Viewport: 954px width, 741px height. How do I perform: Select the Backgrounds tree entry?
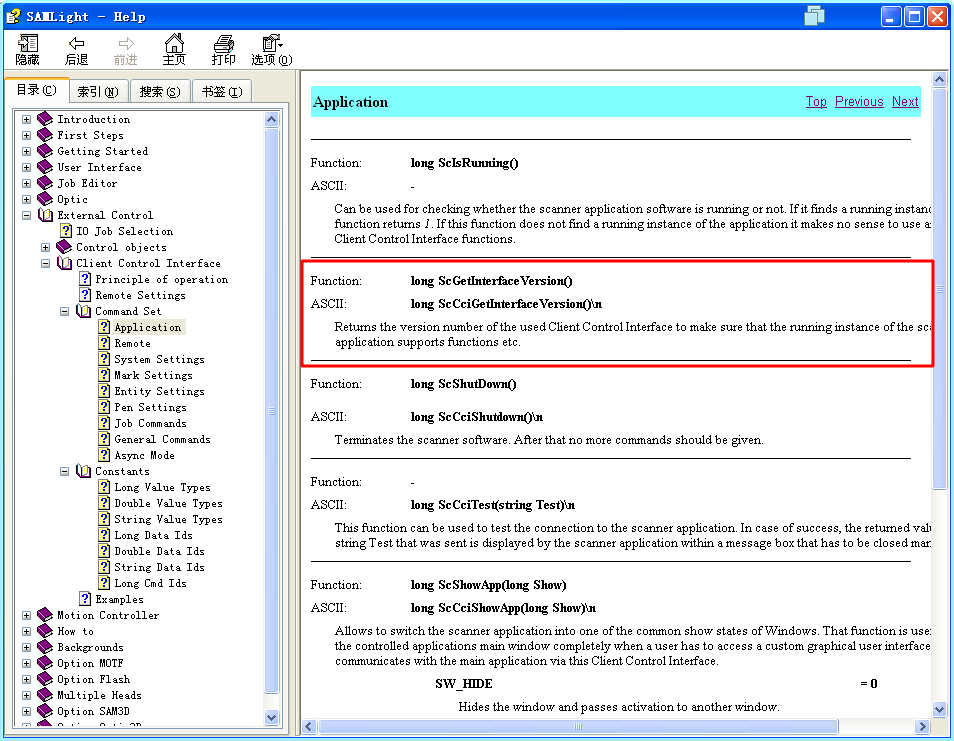tap(90, 647)
